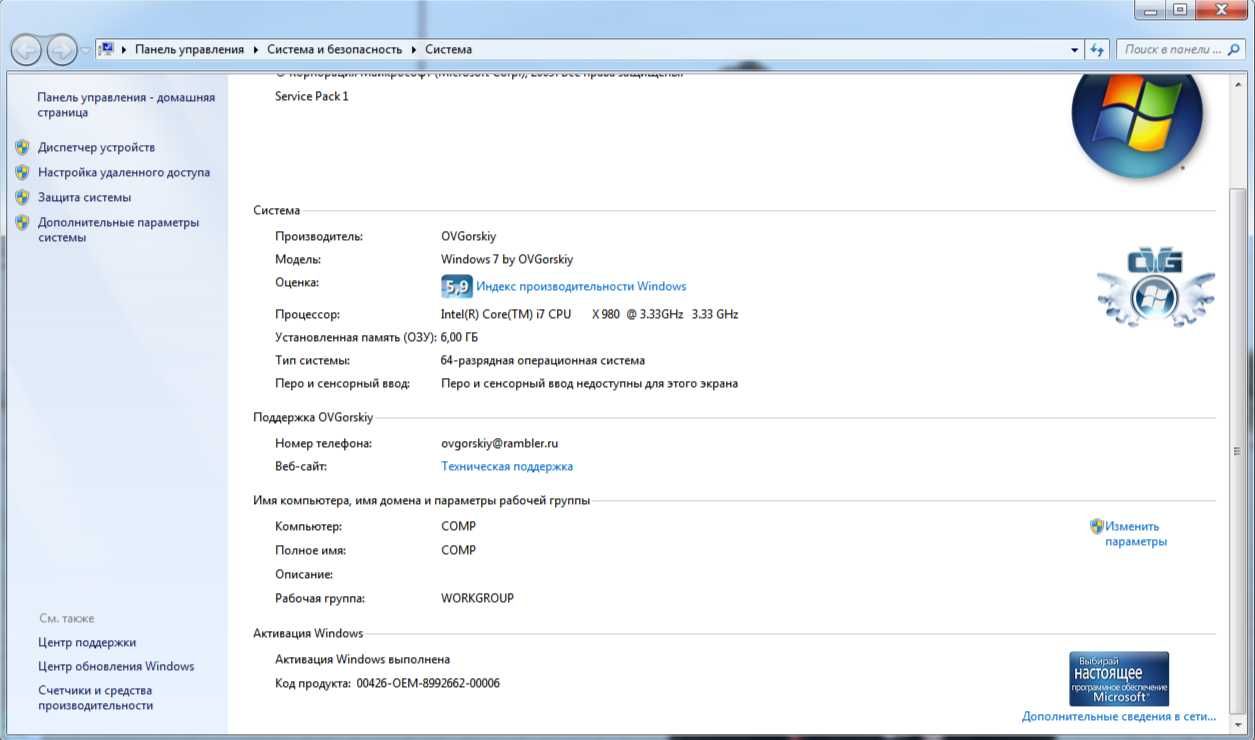Click the 5,9 performance rating badge
This screenshot has width=1255, height=740.
[x=456, y=287]
